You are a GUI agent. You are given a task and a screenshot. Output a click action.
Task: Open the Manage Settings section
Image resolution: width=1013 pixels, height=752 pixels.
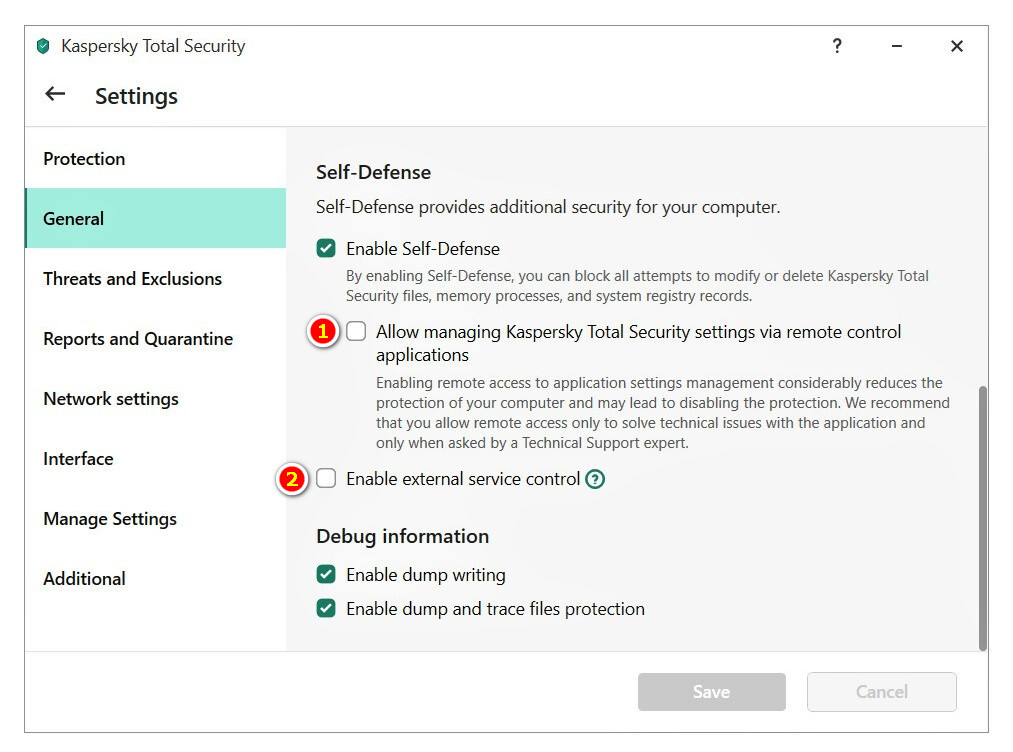(x=155, y=519)
